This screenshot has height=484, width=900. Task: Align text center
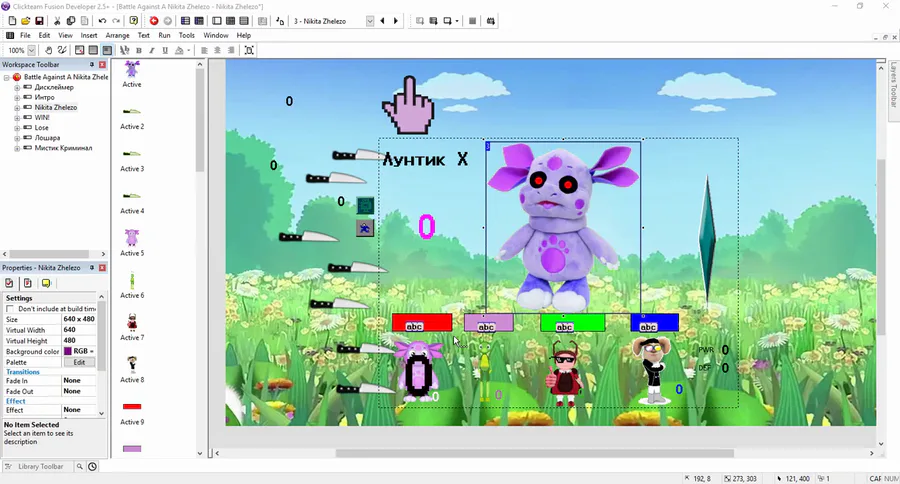(x=217, y=50)
